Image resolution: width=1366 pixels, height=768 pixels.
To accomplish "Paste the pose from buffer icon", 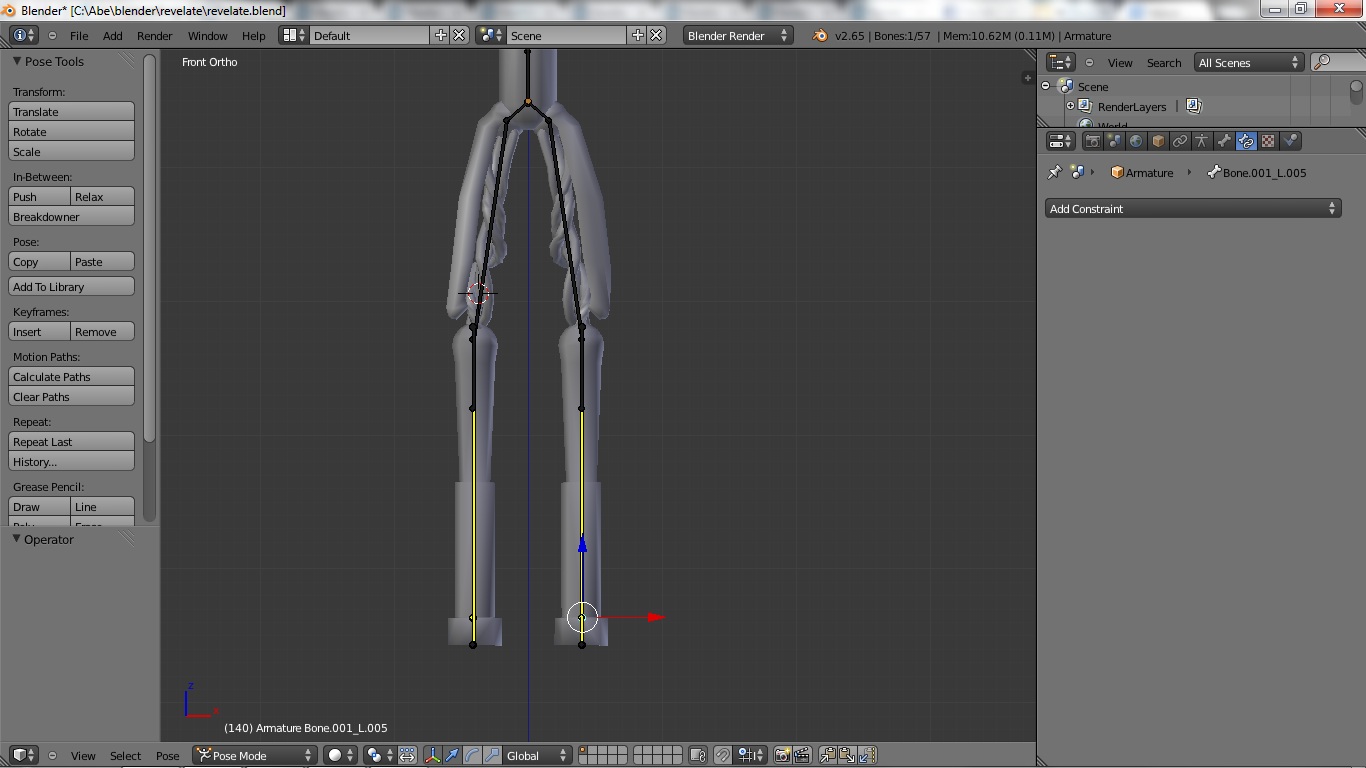I will 847,755.
